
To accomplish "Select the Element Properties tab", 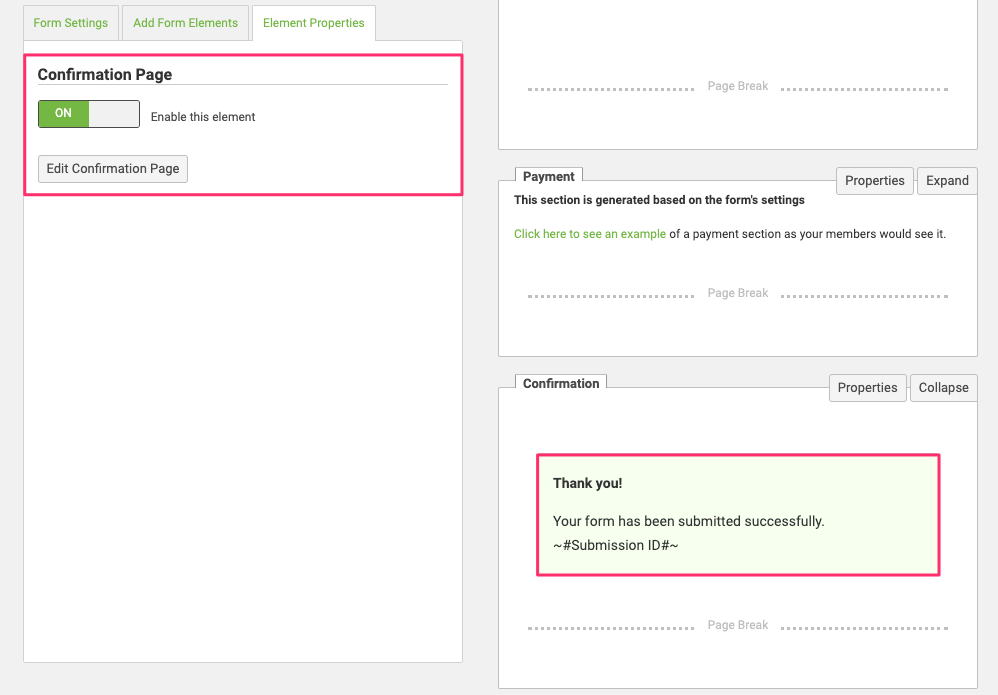I will point(314,23).
